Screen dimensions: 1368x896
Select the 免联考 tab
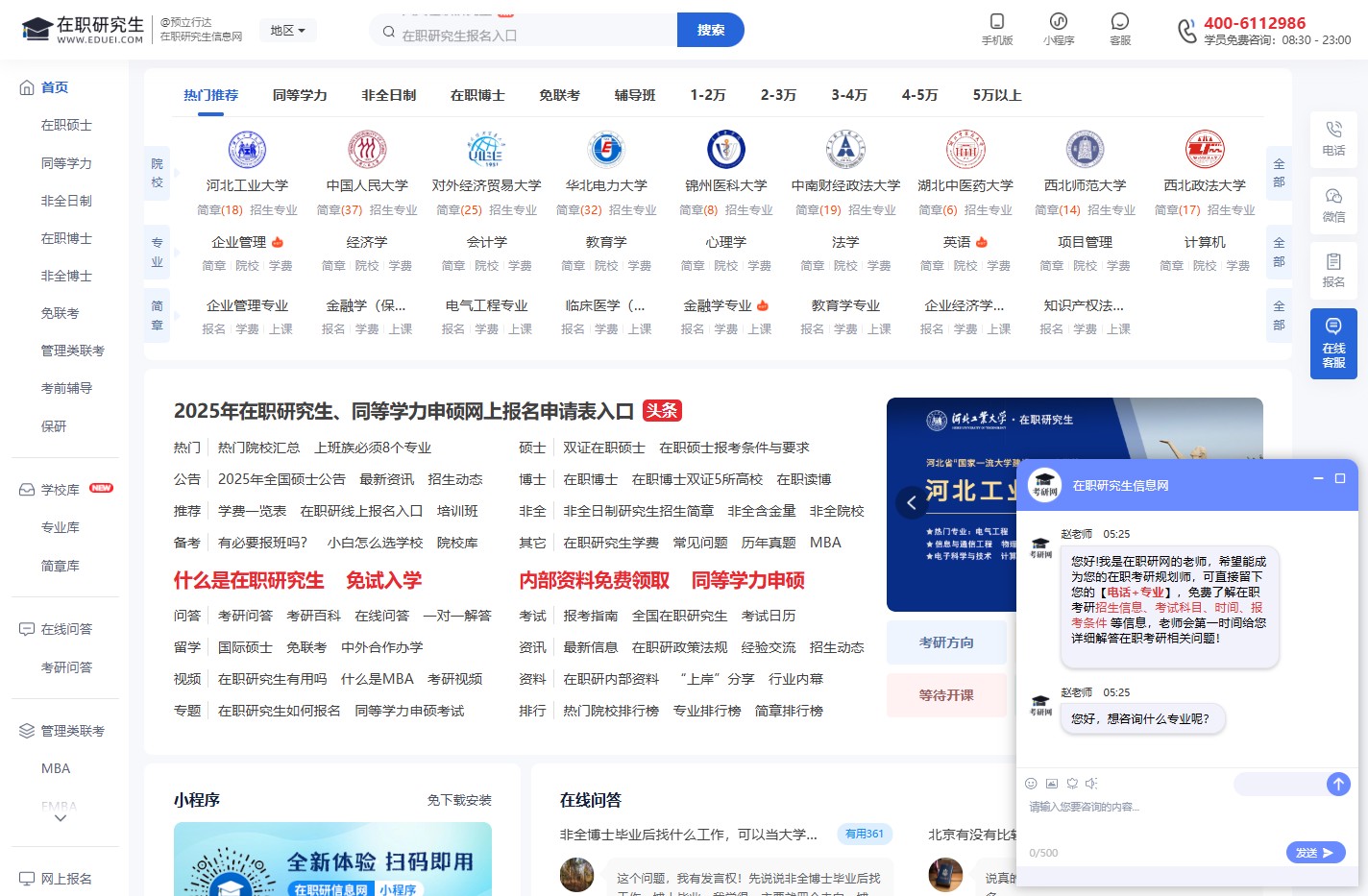pos(559,95)
